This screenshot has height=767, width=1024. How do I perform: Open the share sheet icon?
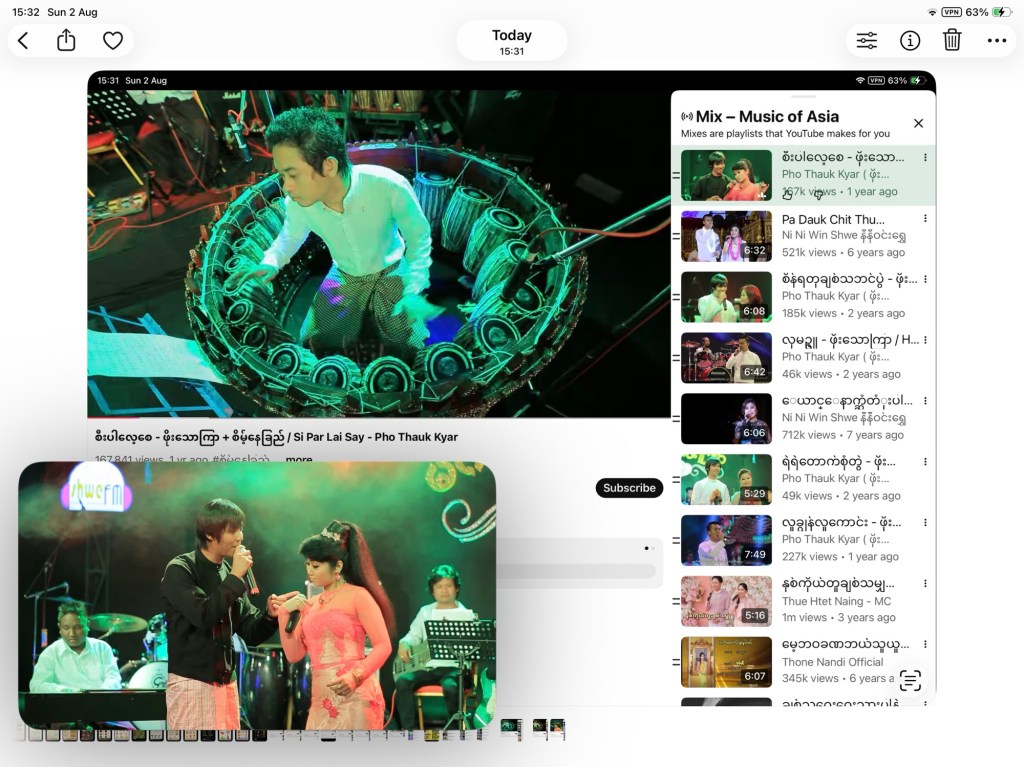(66, 41)
